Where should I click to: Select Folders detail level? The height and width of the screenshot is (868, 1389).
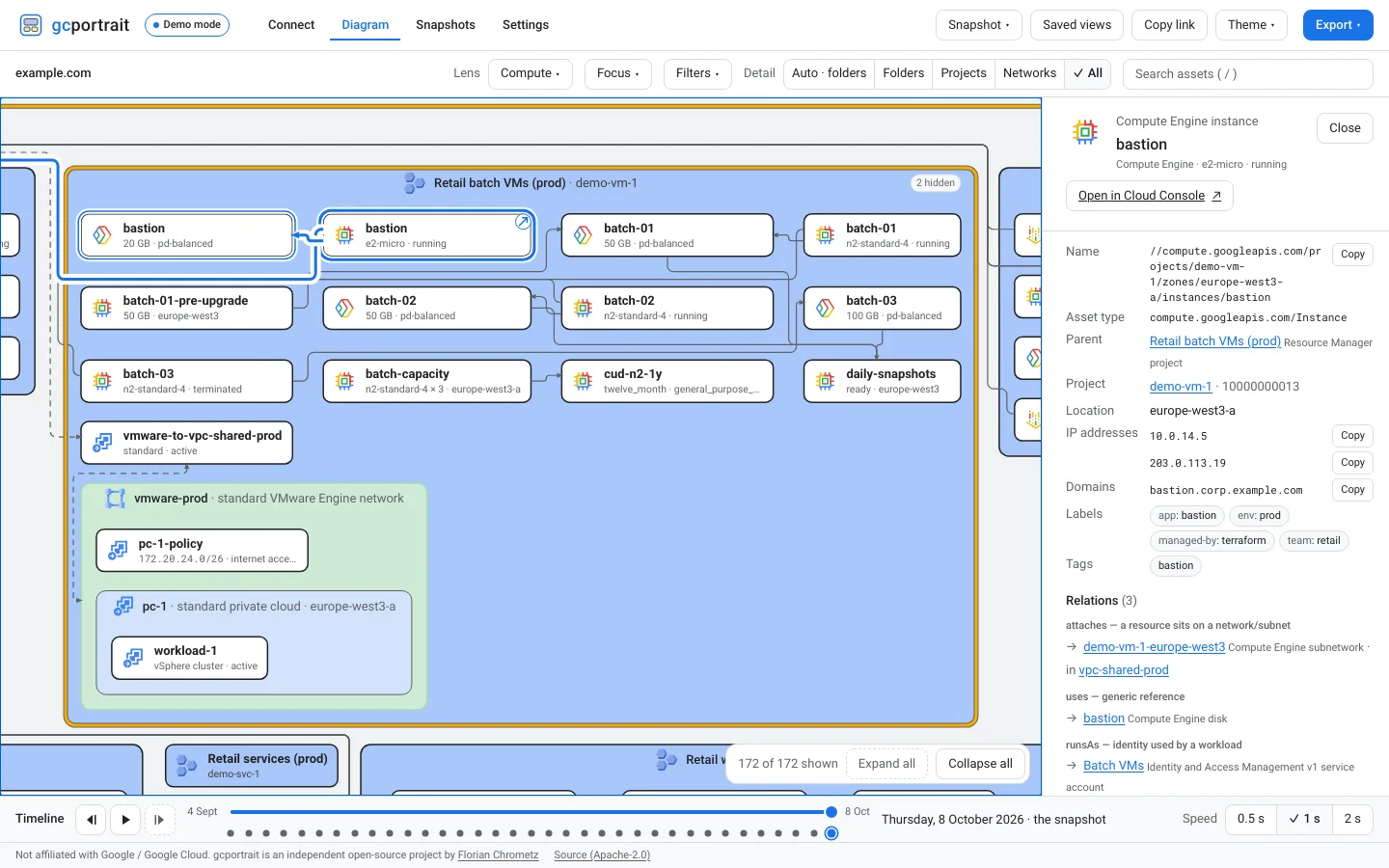pos(904,73)
